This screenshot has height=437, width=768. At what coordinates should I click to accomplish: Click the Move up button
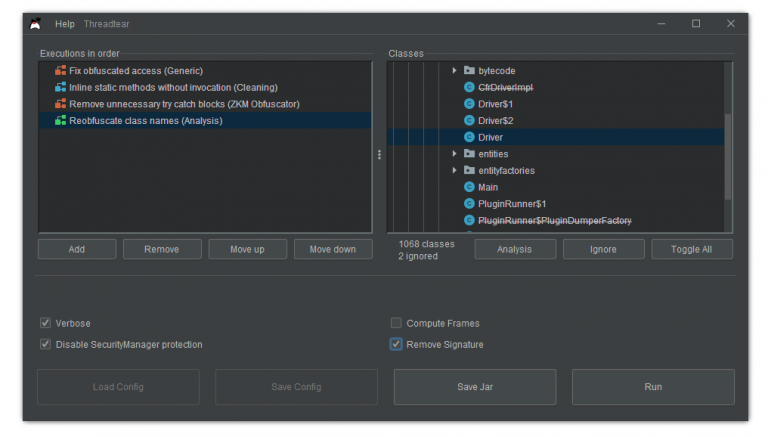(247, 249)
